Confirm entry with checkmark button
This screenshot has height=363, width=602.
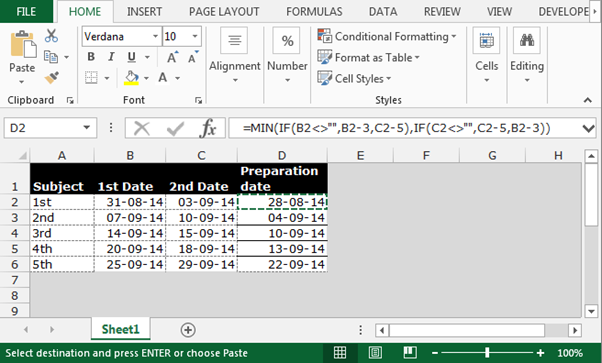(175, 128)
